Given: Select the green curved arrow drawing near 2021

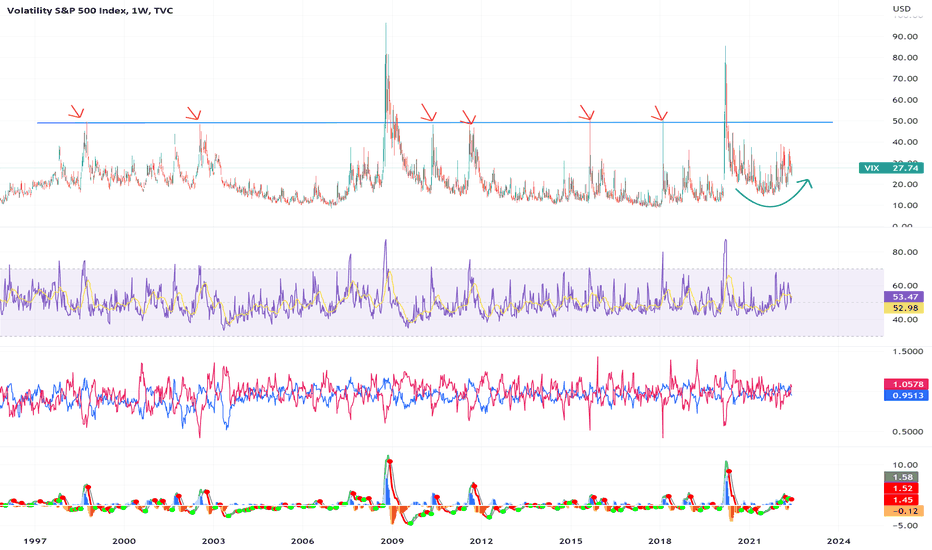Looking at the screenshot, I should click(x=773, y=193).
